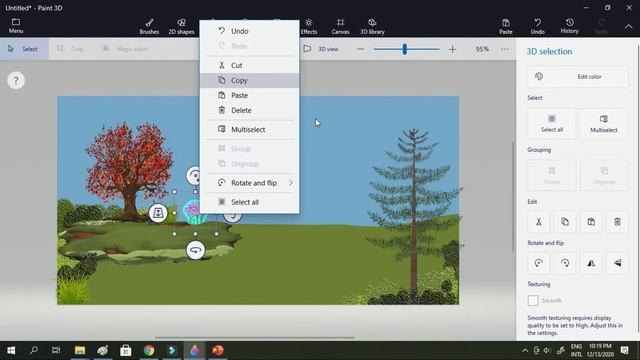Screen dimensions: 640x360
Task: Click the Paste icon in Edit section
Action: 591,222
